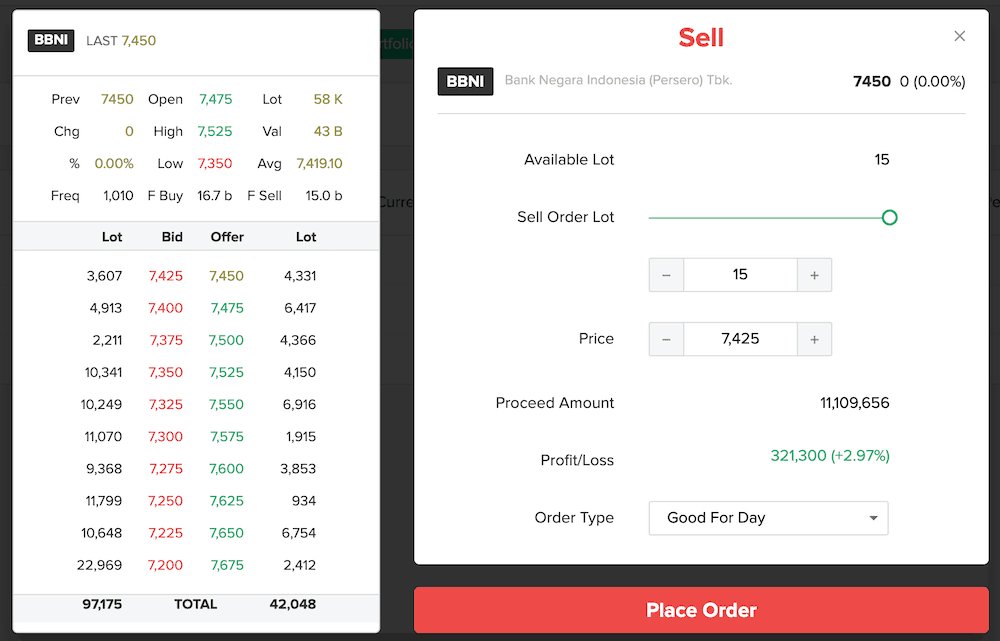Click the BBNI symbol badge on the order book panel
The height and width of the screenshot is (641, 1000).
click(50, 41)
